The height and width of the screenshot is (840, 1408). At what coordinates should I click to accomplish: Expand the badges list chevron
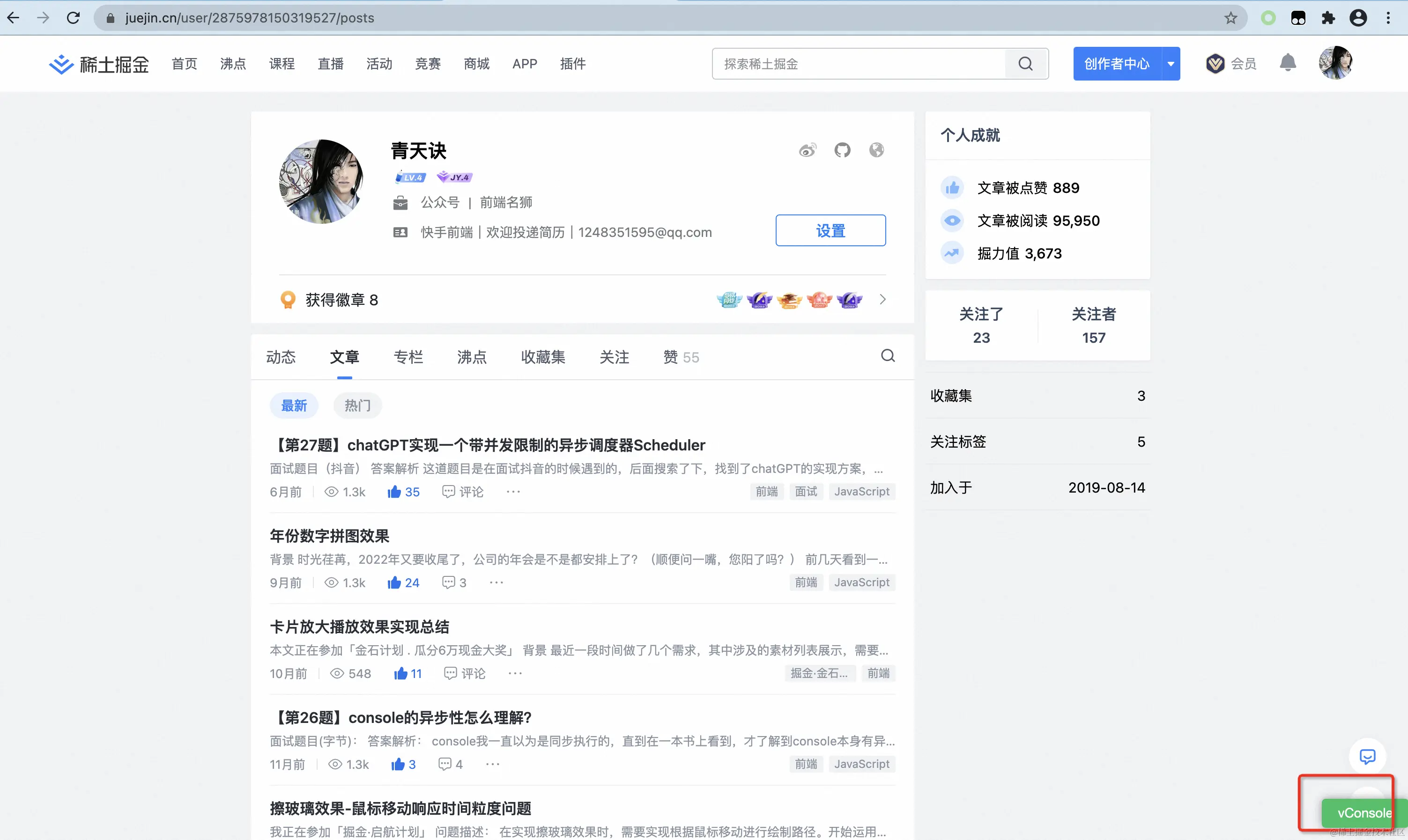(x=882, y=300)
